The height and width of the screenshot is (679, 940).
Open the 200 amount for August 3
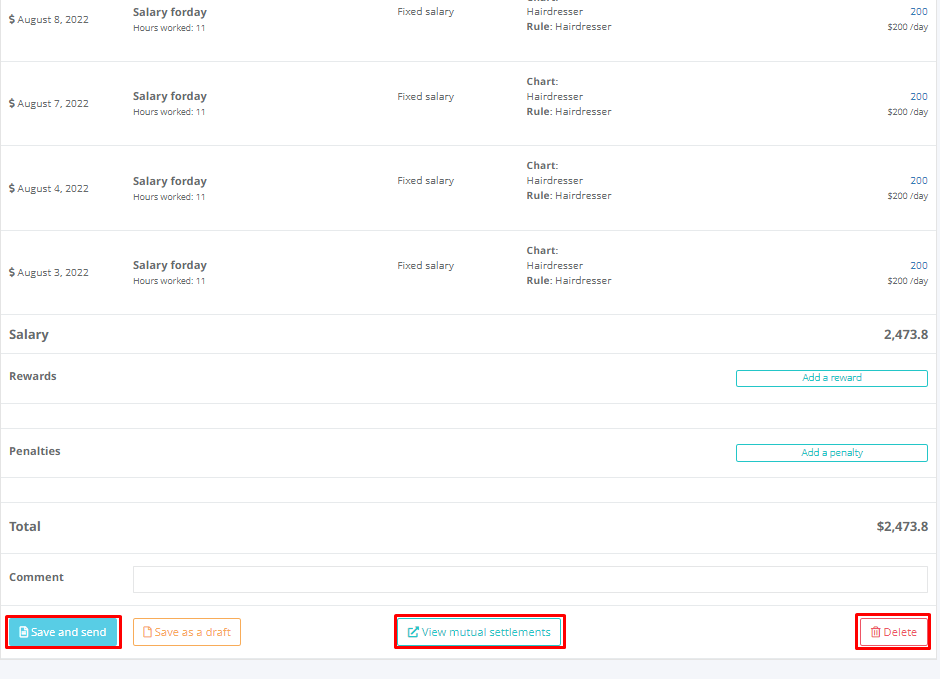[x=918, y=266]
